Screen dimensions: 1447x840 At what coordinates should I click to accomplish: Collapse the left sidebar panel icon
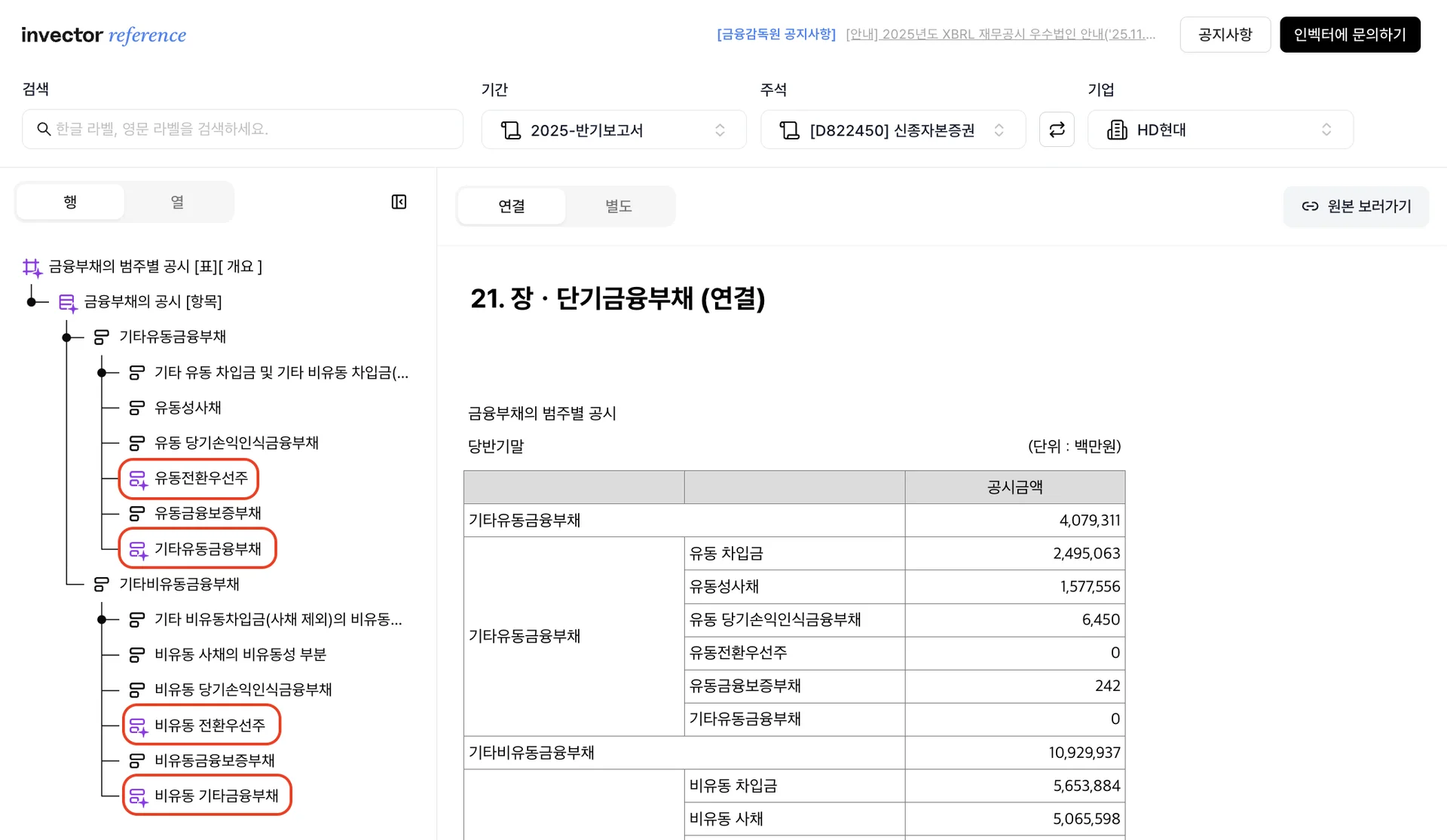click(x=399, y=202)
